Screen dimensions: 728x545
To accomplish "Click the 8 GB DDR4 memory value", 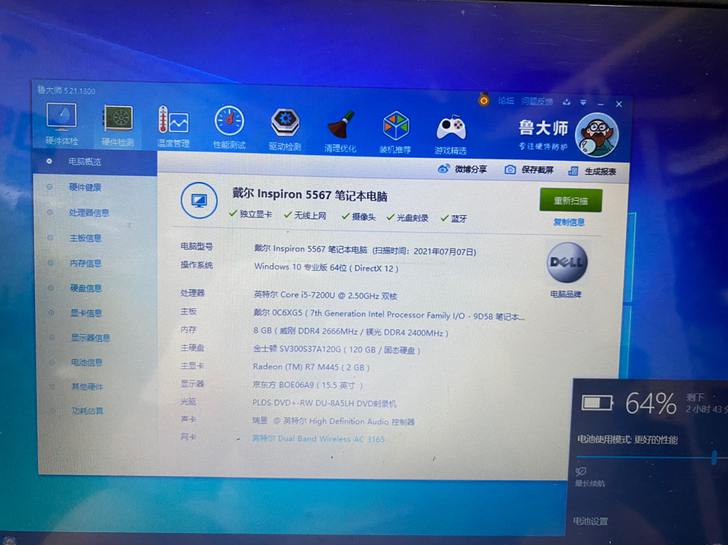I will click(351, 332).
